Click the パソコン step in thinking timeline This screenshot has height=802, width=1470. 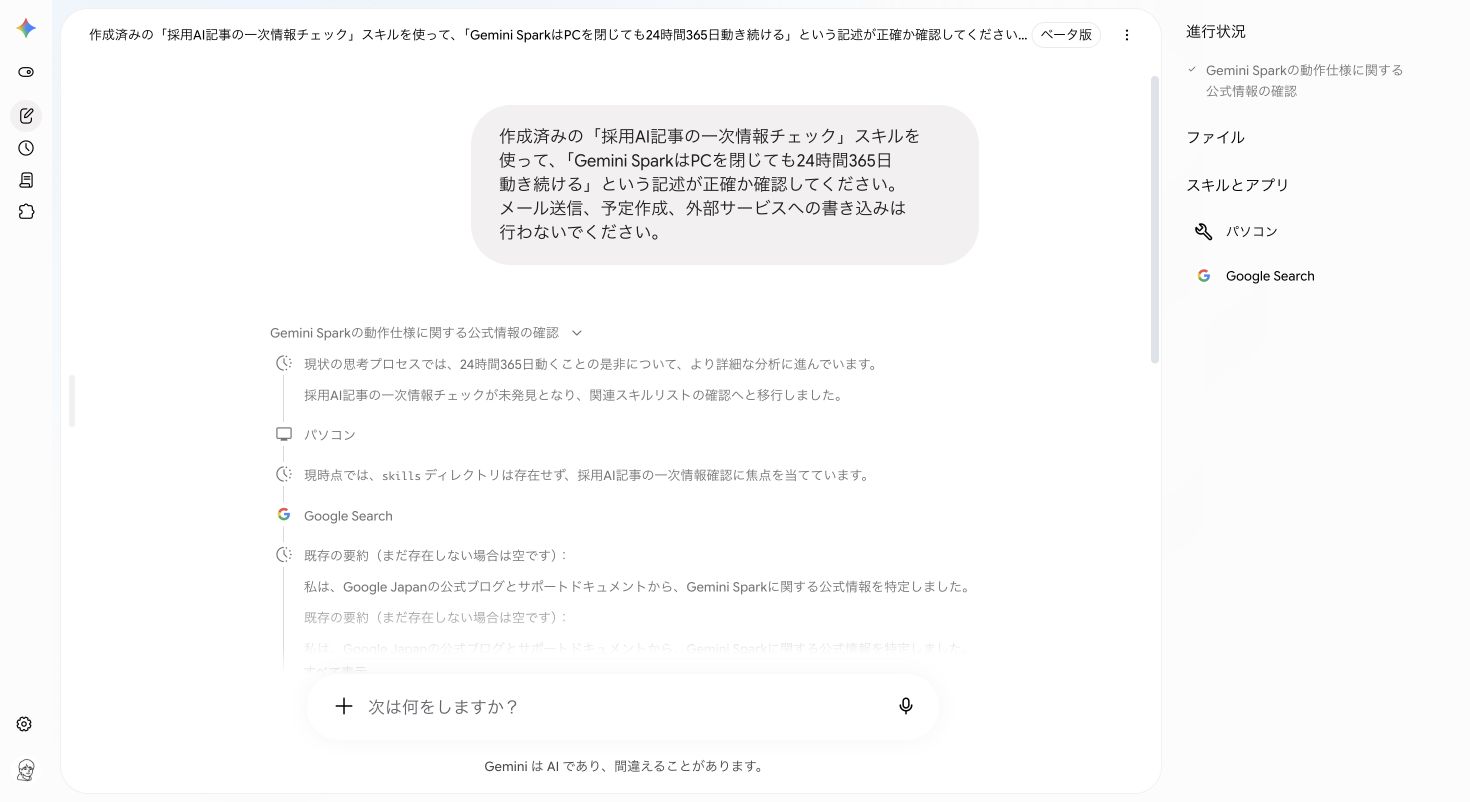(x=330, y=435)
